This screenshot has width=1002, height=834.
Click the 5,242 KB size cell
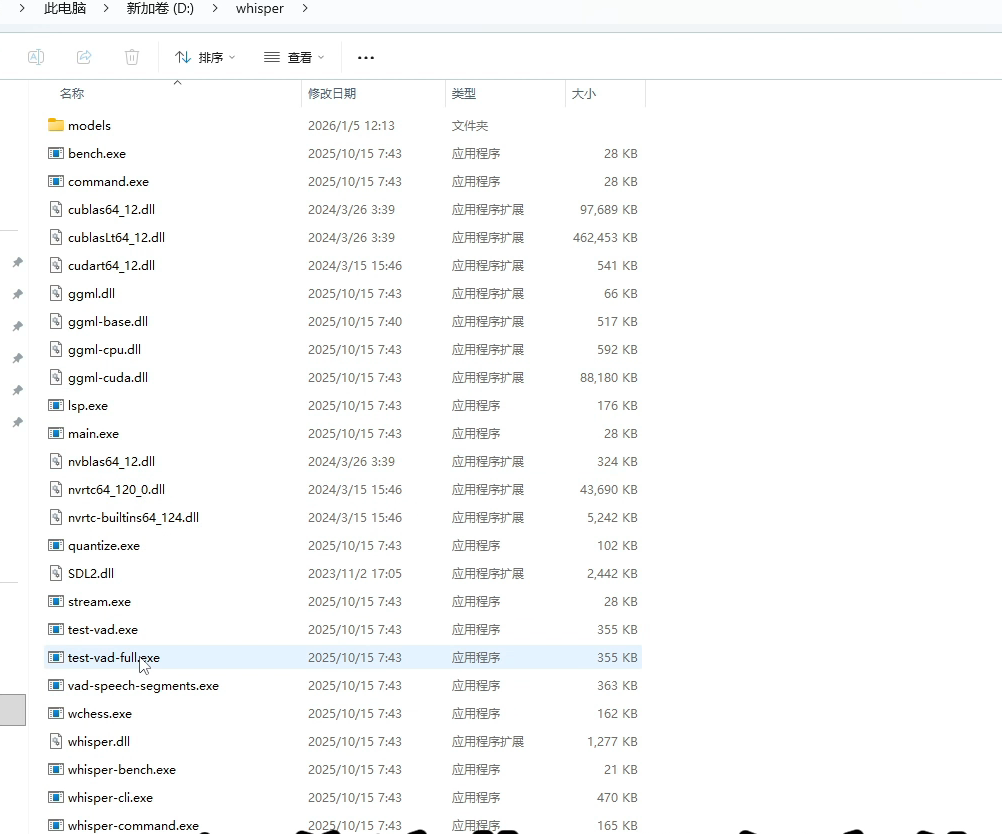[x=612, y=518]
